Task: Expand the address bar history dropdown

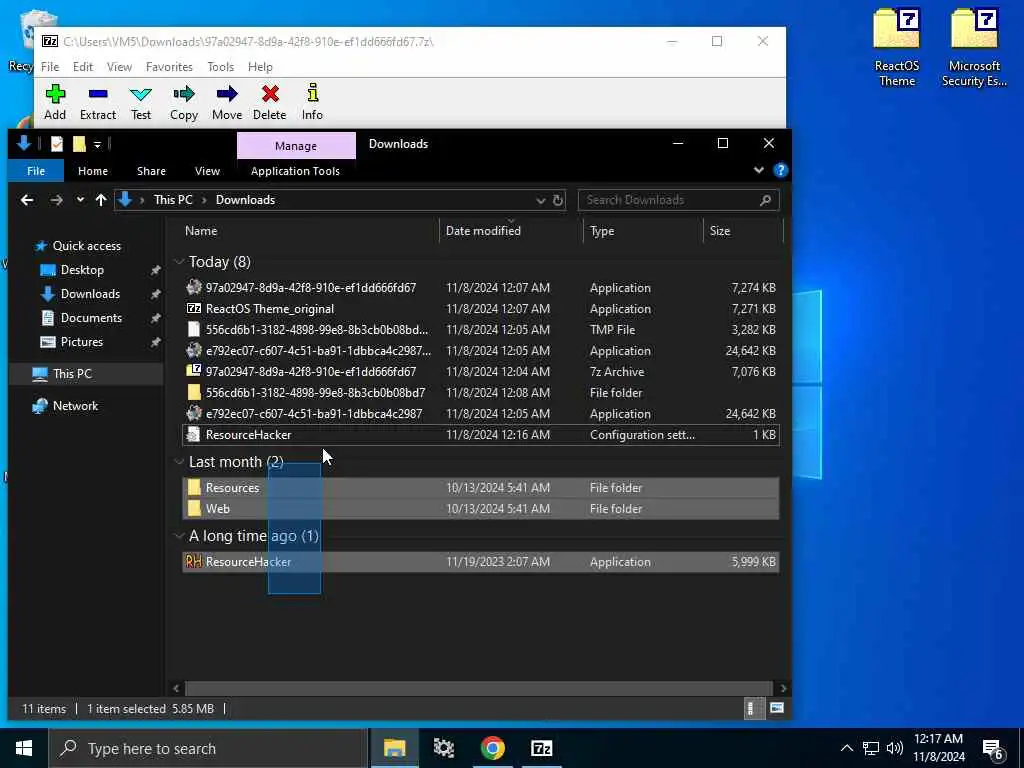Action: (x=541, y=200)
